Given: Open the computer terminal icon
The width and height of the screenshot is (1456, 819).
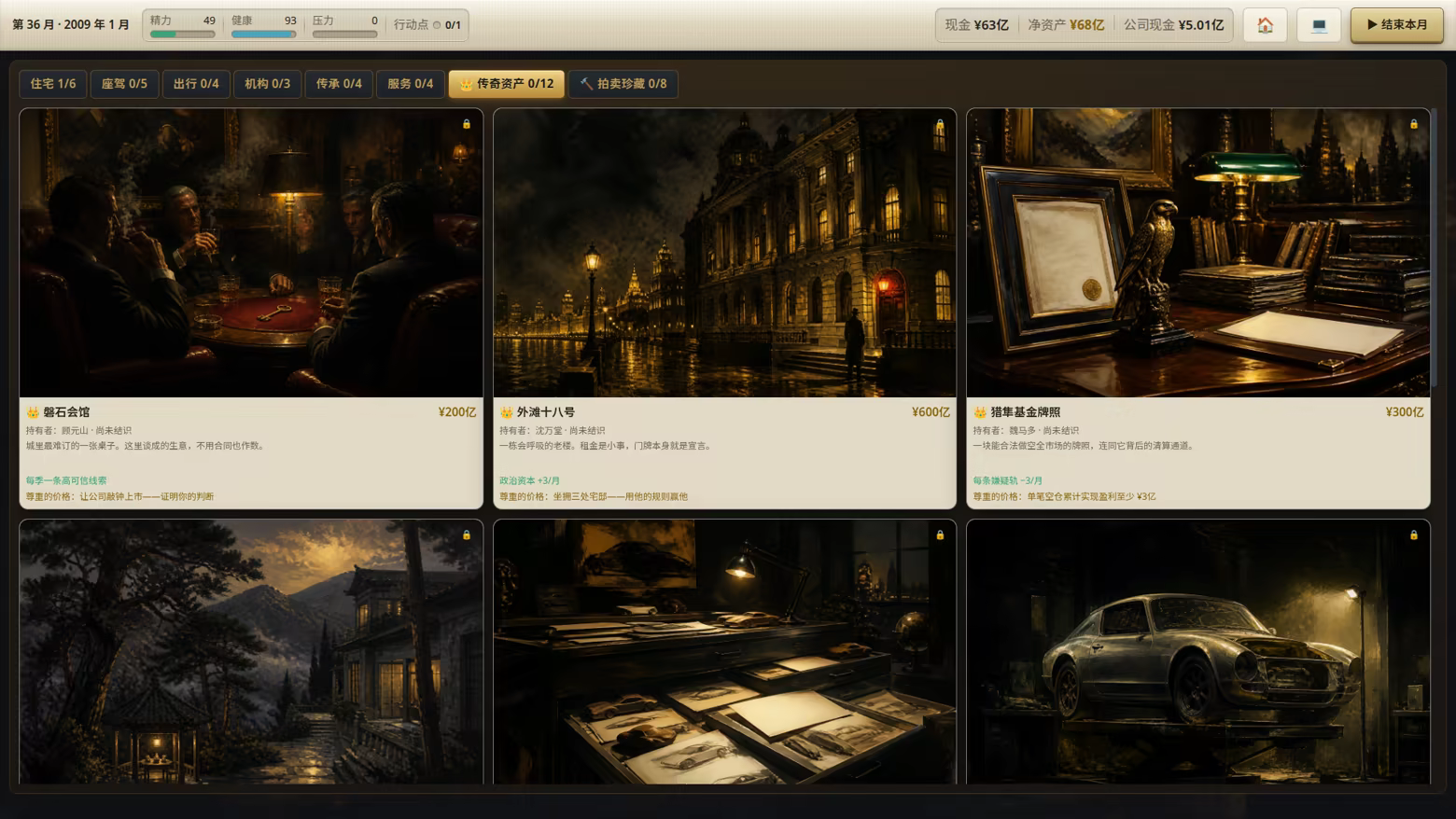Looking at the screenshot, I should click(x=1319, y=25).
